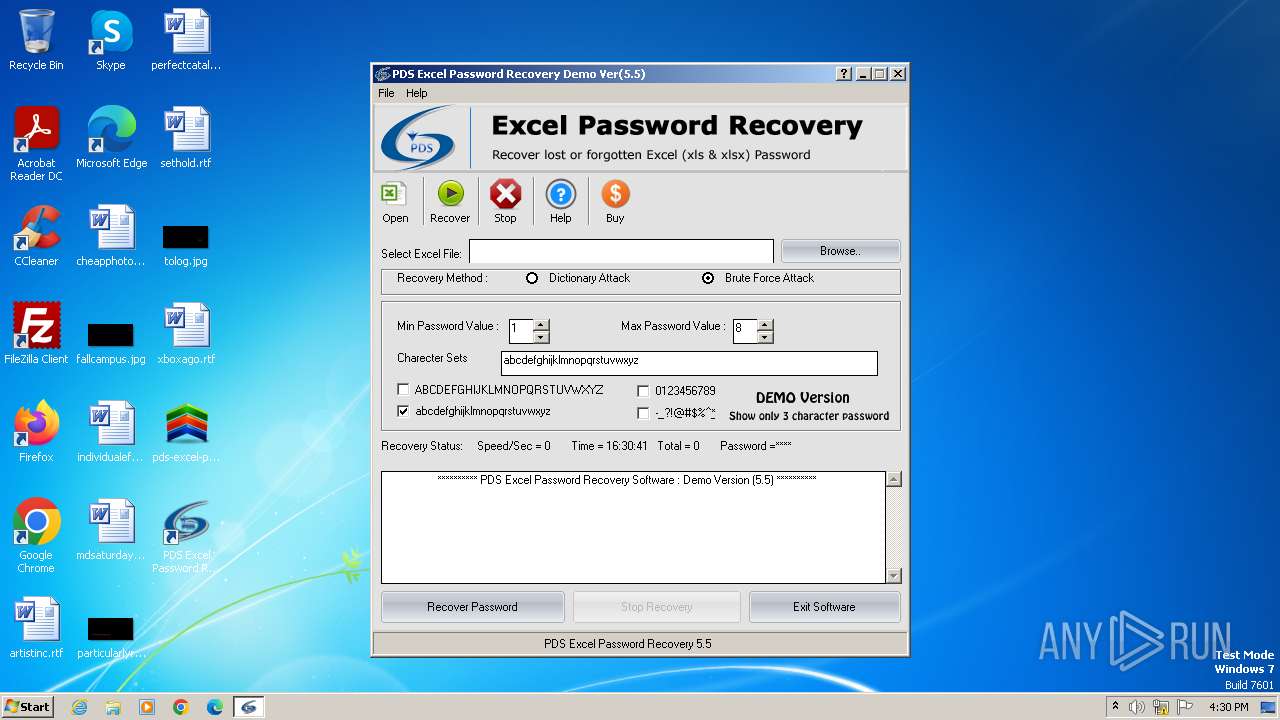
Task: Click the 4:30 PM taskbar clock
Action: tap(1229, 707)
